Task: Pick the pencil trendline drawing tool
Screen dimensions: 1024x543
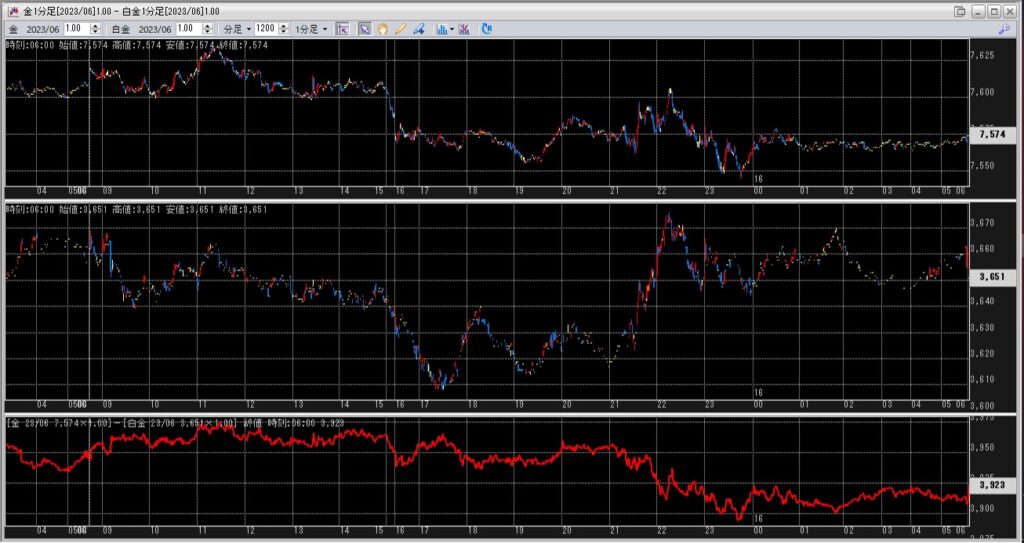Action: 400,29
